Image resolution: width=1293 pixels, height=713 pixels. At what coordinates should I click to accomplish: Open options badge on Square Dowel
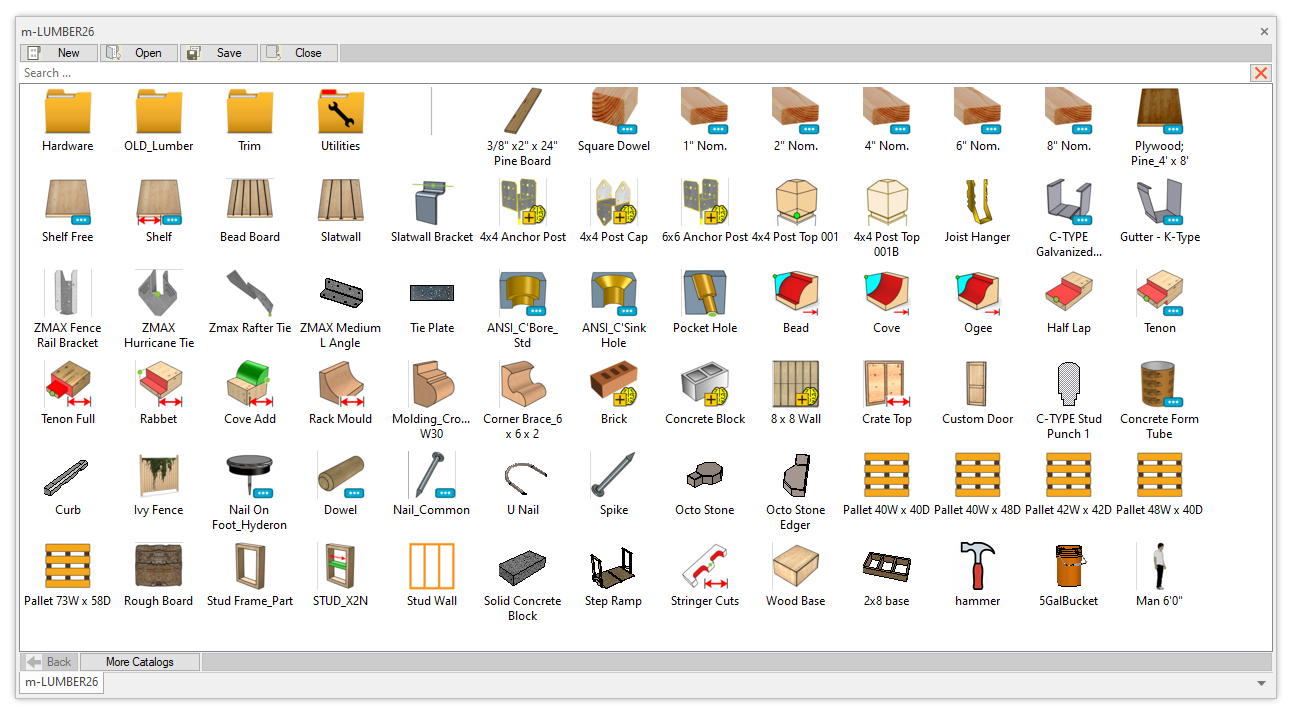pyautogui.click(x=627, y=129)
